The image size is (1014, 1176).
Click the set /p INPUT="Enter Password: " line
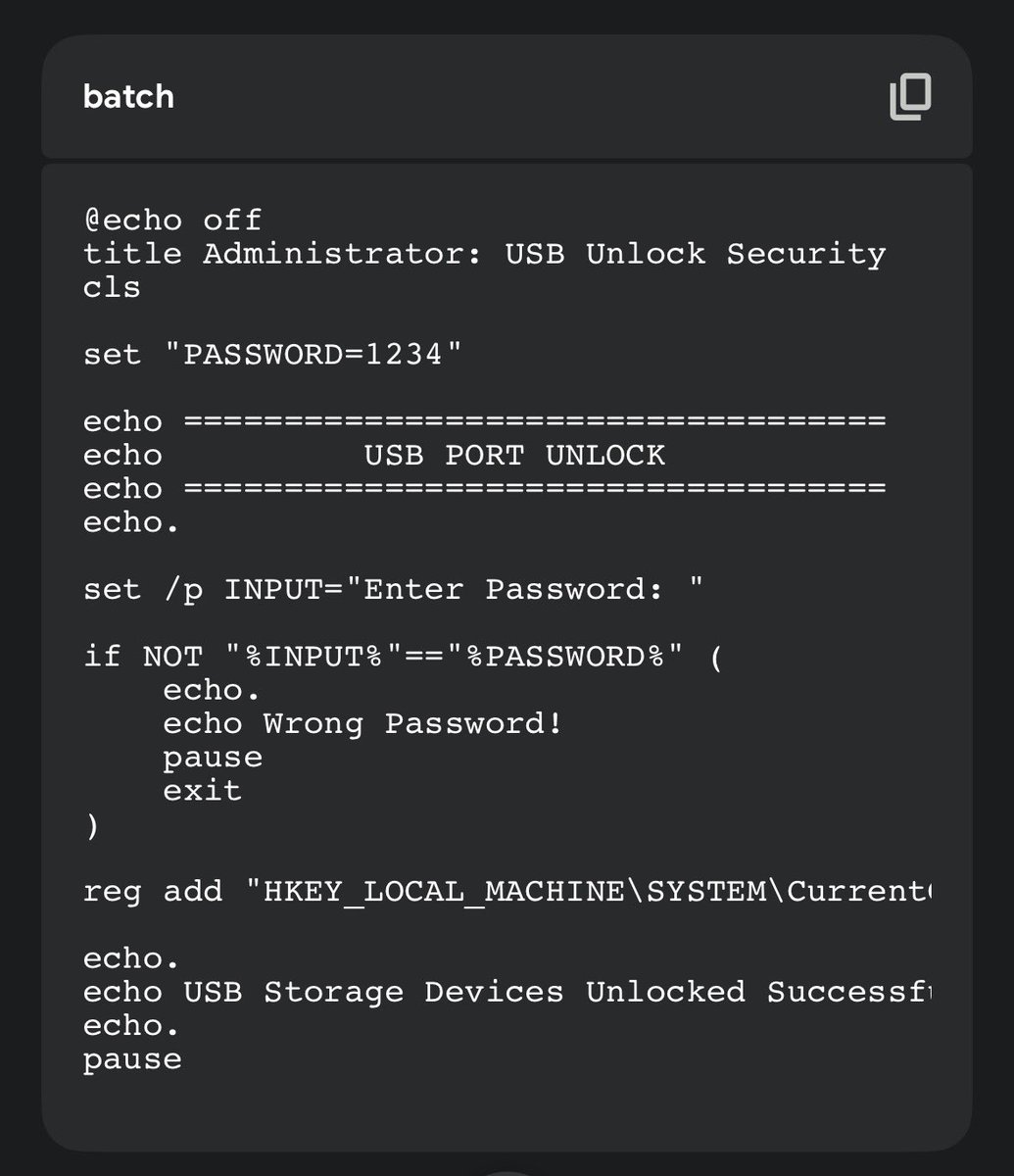pos(394,589)
